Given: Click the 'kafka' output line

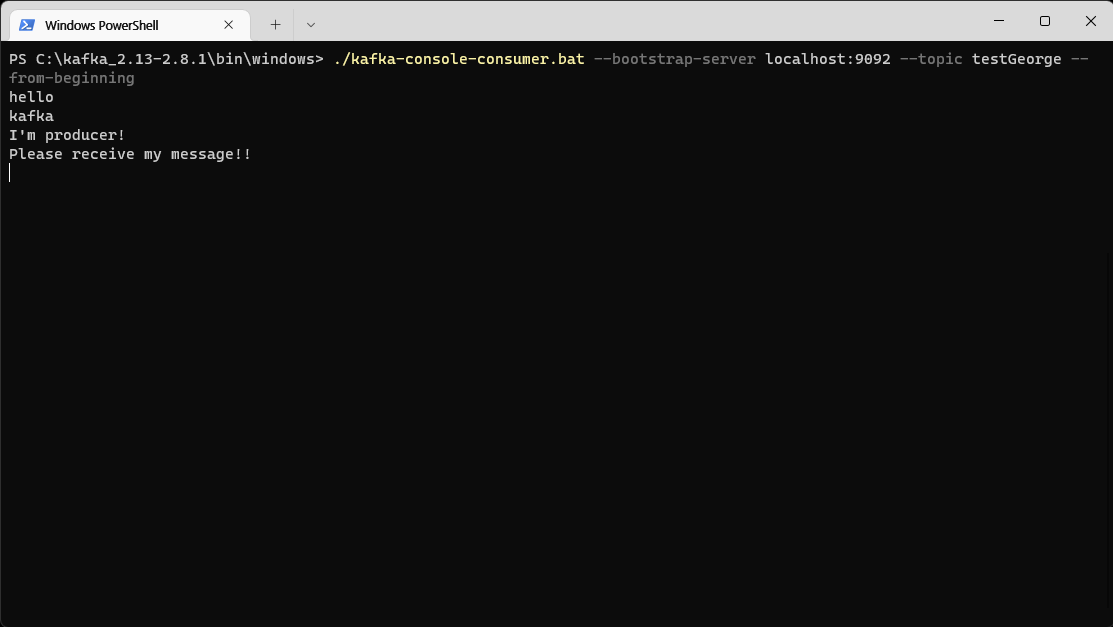Looking at the screenshot, I should pos(31,116).
